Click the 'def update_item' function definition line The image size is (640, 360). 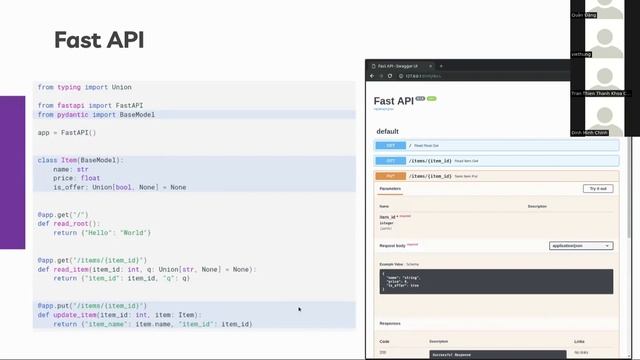pos(120,315)
